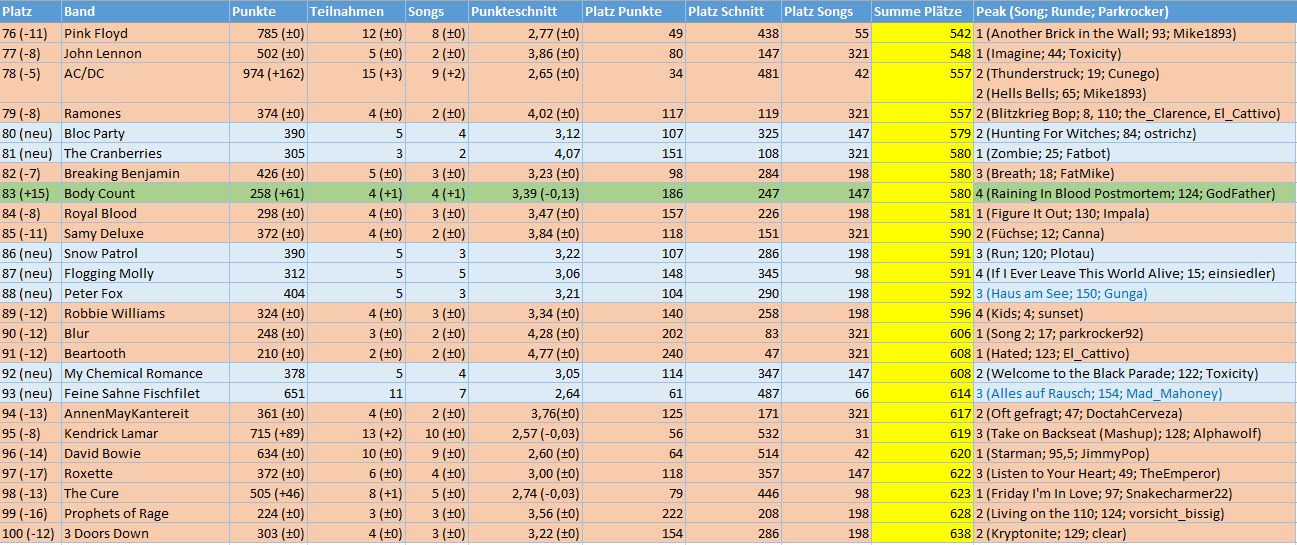Screen dimensions: 1297x545
Task: Click Teilnahmen '15 (+3)' for AC/DC
Action: [x=356, y=83]
